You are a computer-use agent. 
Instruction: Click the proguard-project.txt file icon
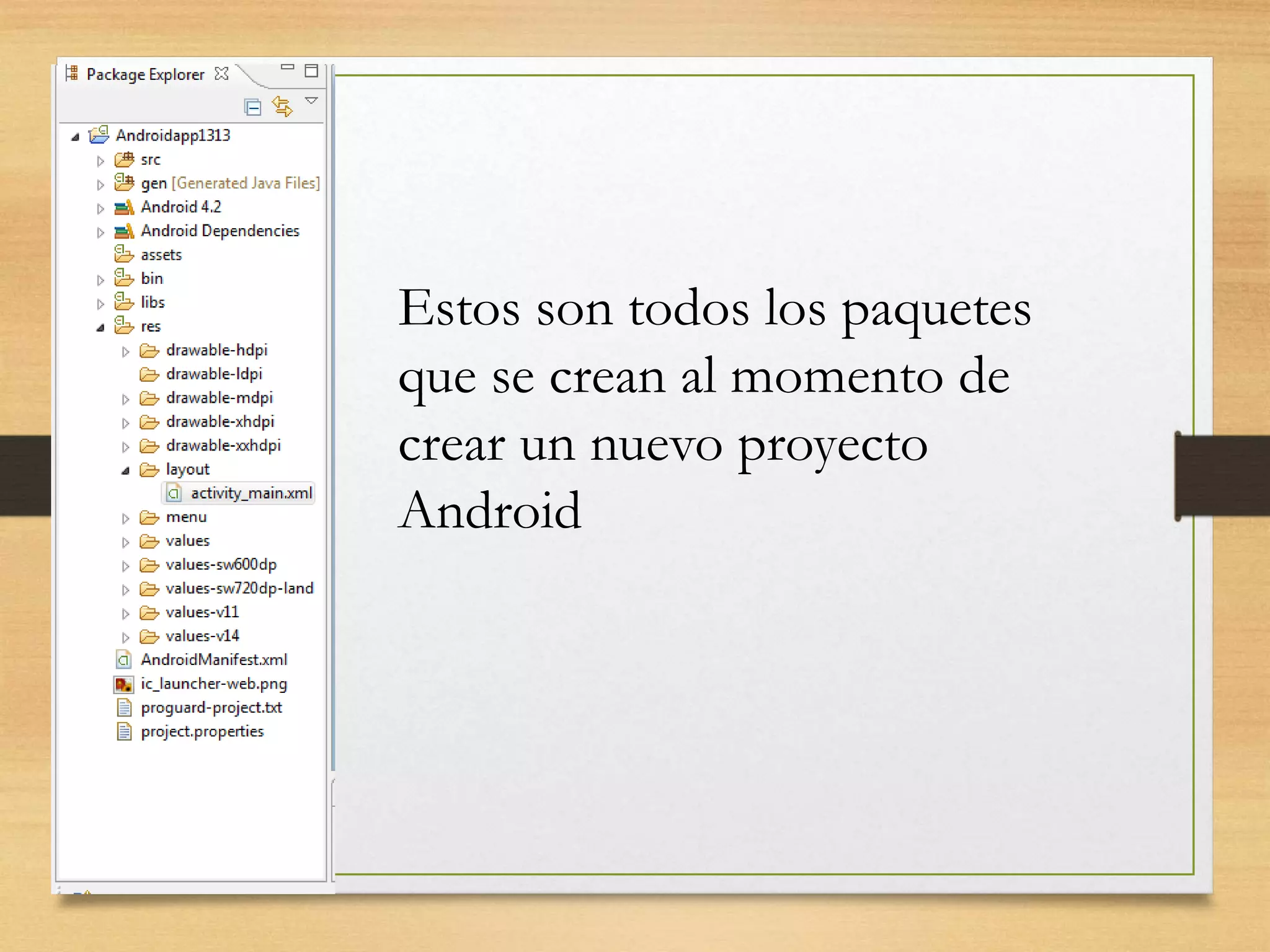click(x=125, y=708)
